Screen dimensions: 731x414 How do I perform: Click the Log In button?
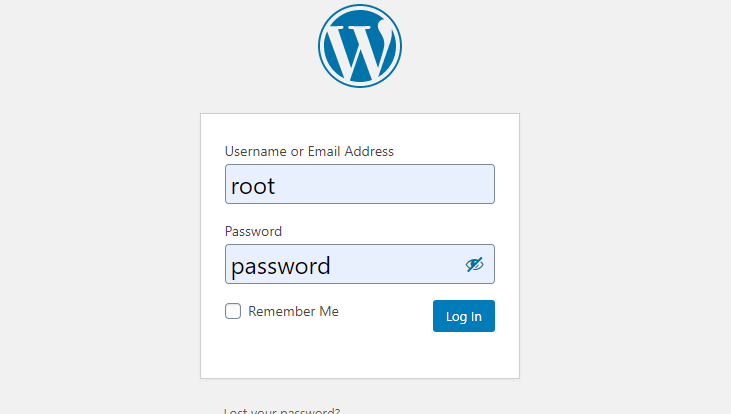coord(464,316)
